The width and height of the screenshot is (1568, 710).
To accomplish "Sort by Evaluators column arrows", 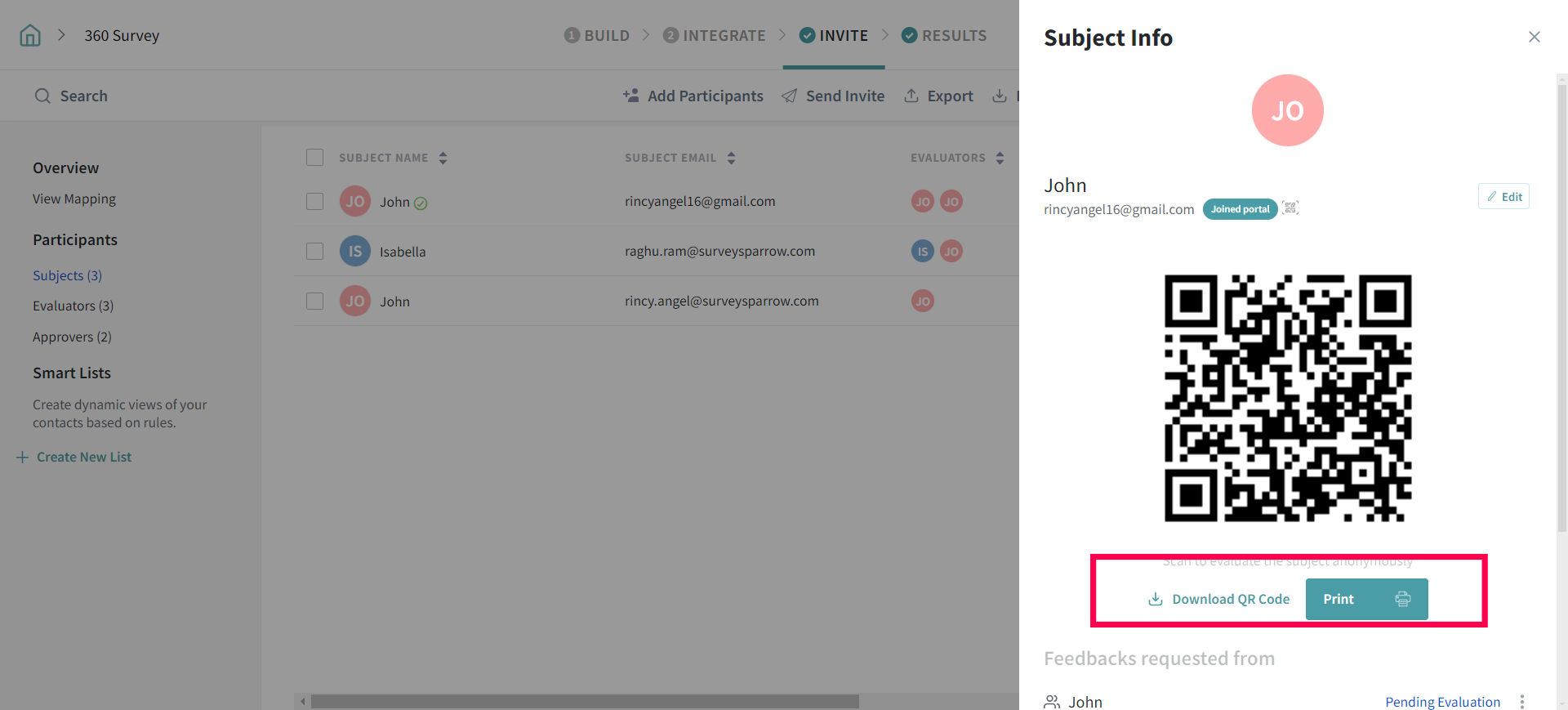I will coord(1000,158).
